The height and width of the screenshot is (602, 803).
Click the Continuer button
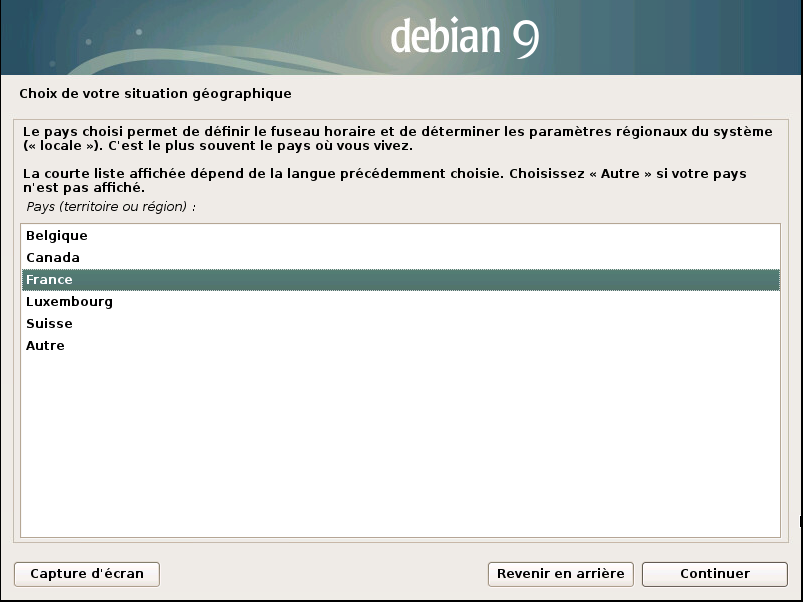(x=714, y=574)
